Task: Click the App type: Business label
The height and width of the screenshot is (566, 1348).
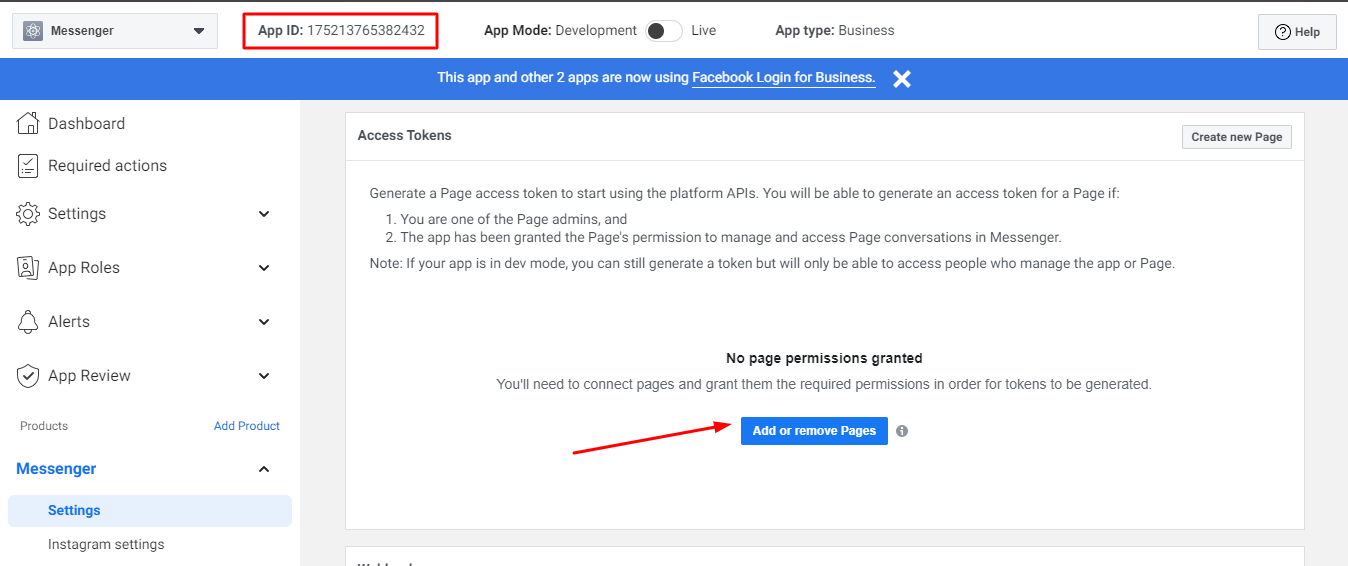Action: [x=835, y=31]
